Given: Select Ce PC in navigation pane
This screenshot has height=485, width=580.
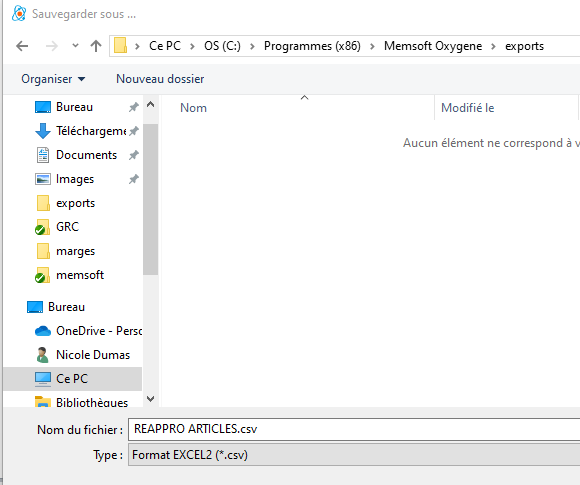Looking at the screenshot, I should [72, 378].
